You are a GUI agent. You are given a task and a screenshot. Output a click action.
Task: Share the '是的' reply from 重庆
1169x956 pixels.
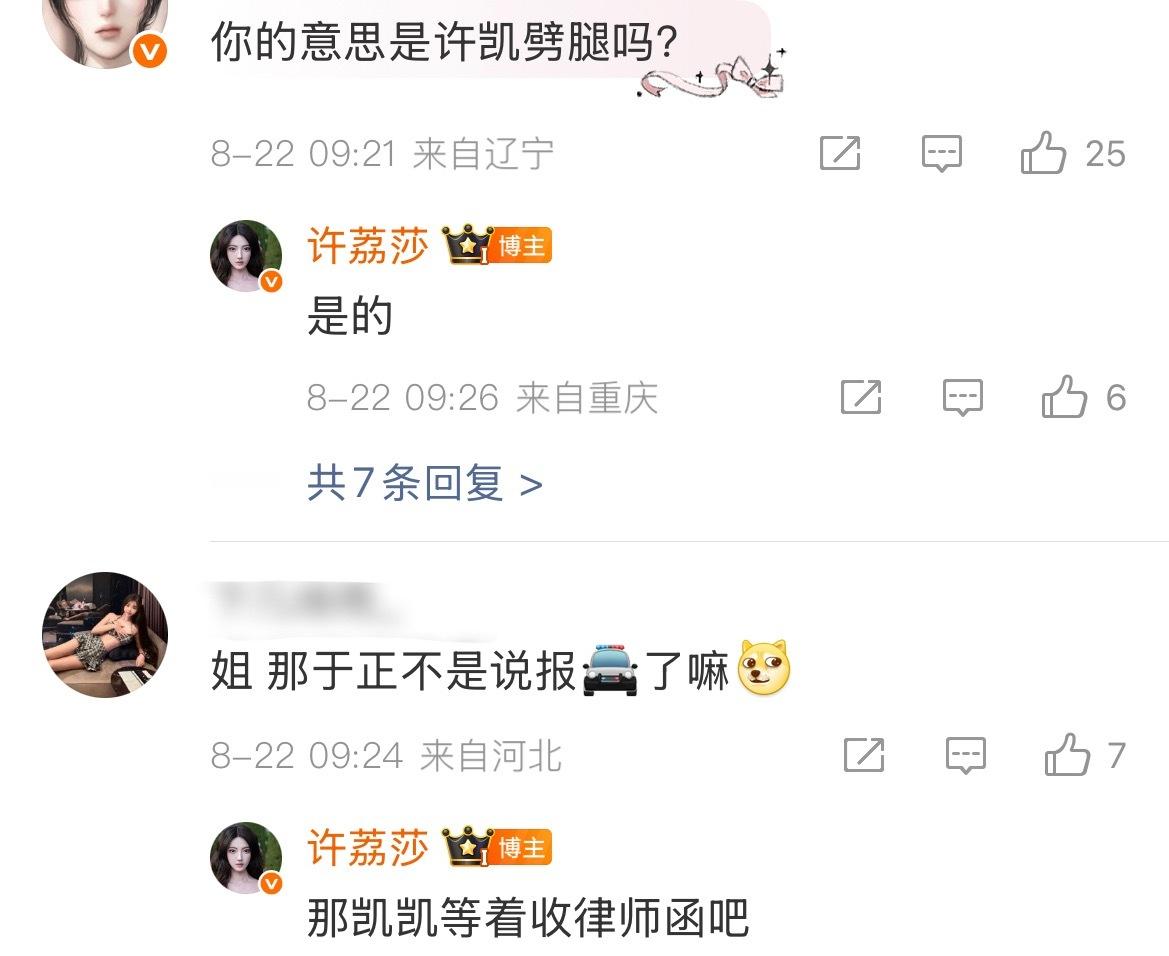coord(861,397)
